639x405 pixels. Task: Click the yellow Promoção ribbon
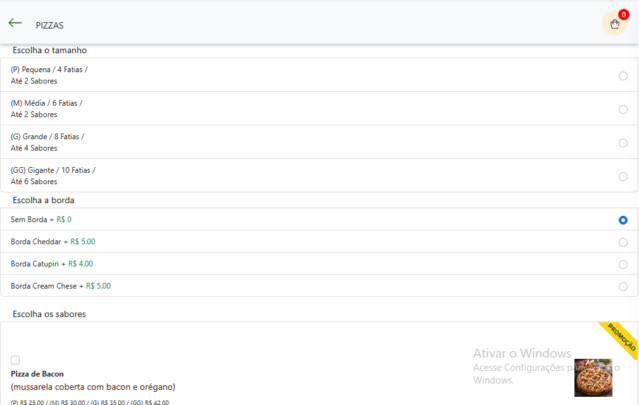pyautogui.click(x=619, y=339)
